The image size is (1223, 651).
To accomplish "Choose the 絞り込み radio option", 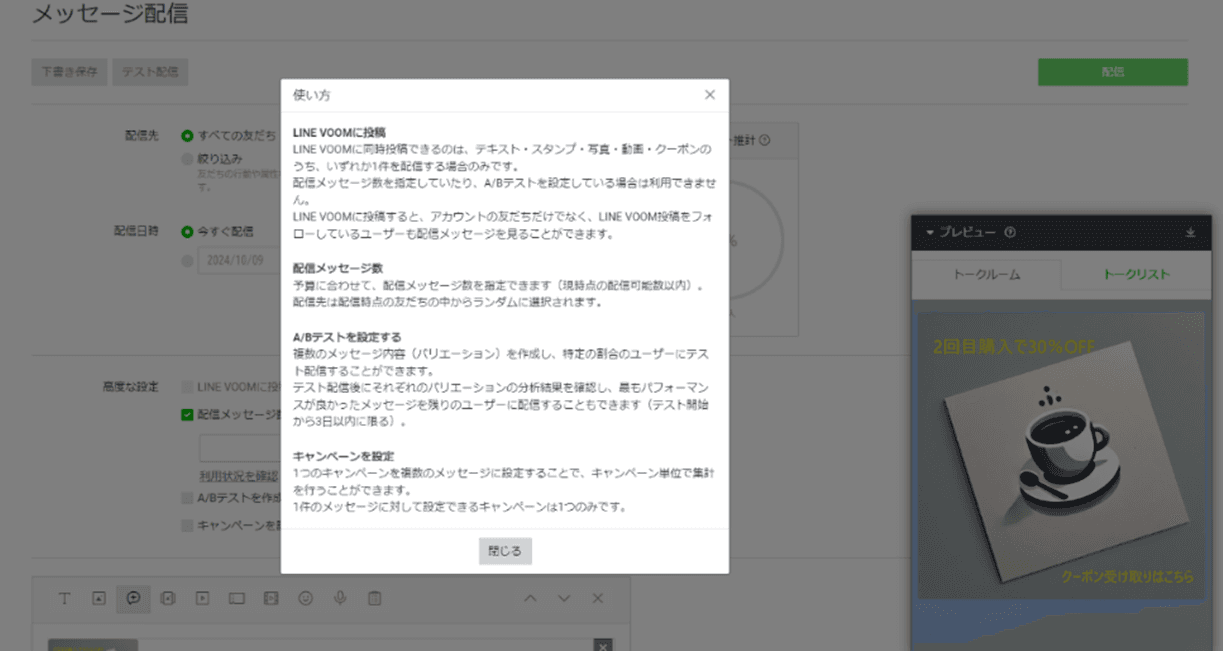I will pos(187,158).
